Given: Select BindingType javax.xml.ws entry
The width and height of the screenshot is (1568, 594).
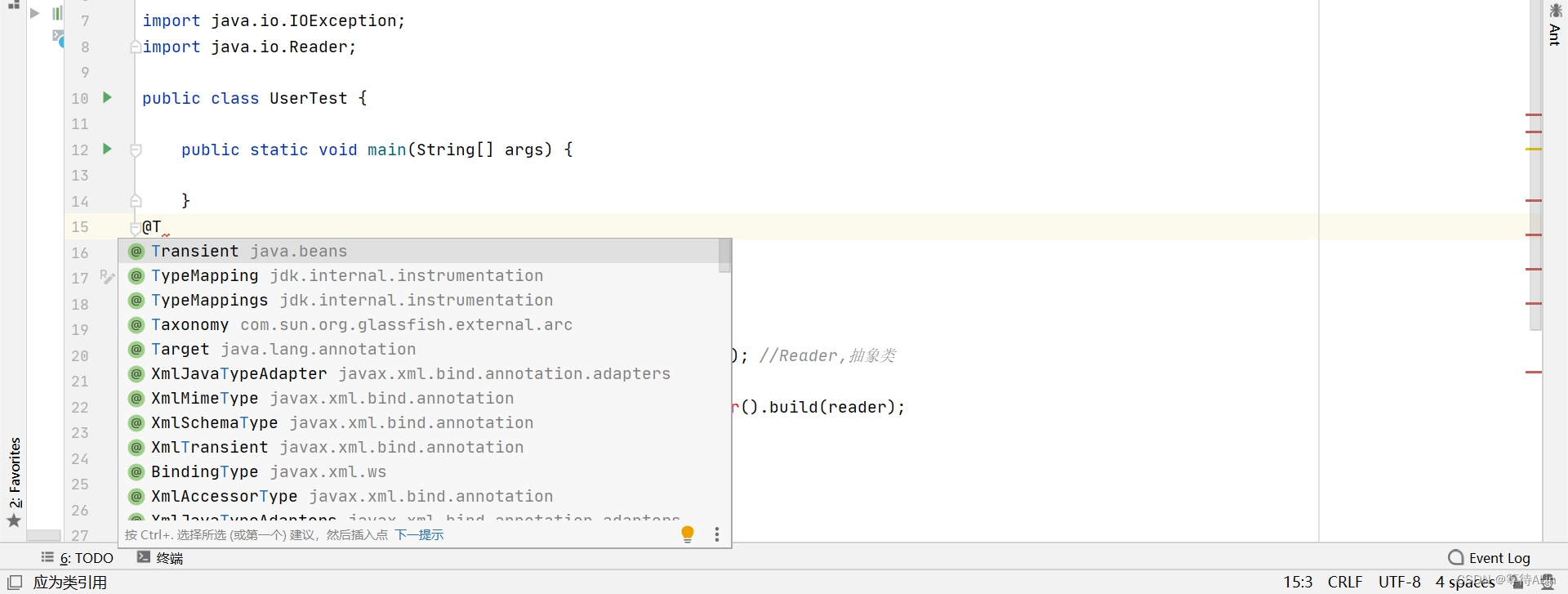Looking at the screenshot, I should pyautogui.click(x=419, y=471).
